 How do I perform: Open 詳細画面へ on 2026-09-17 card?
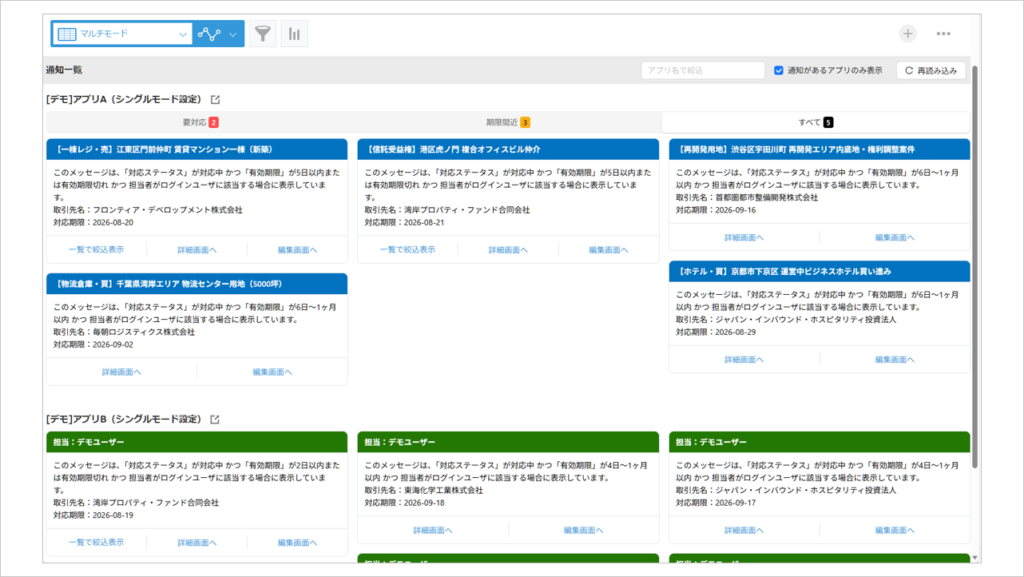point(744,530)
